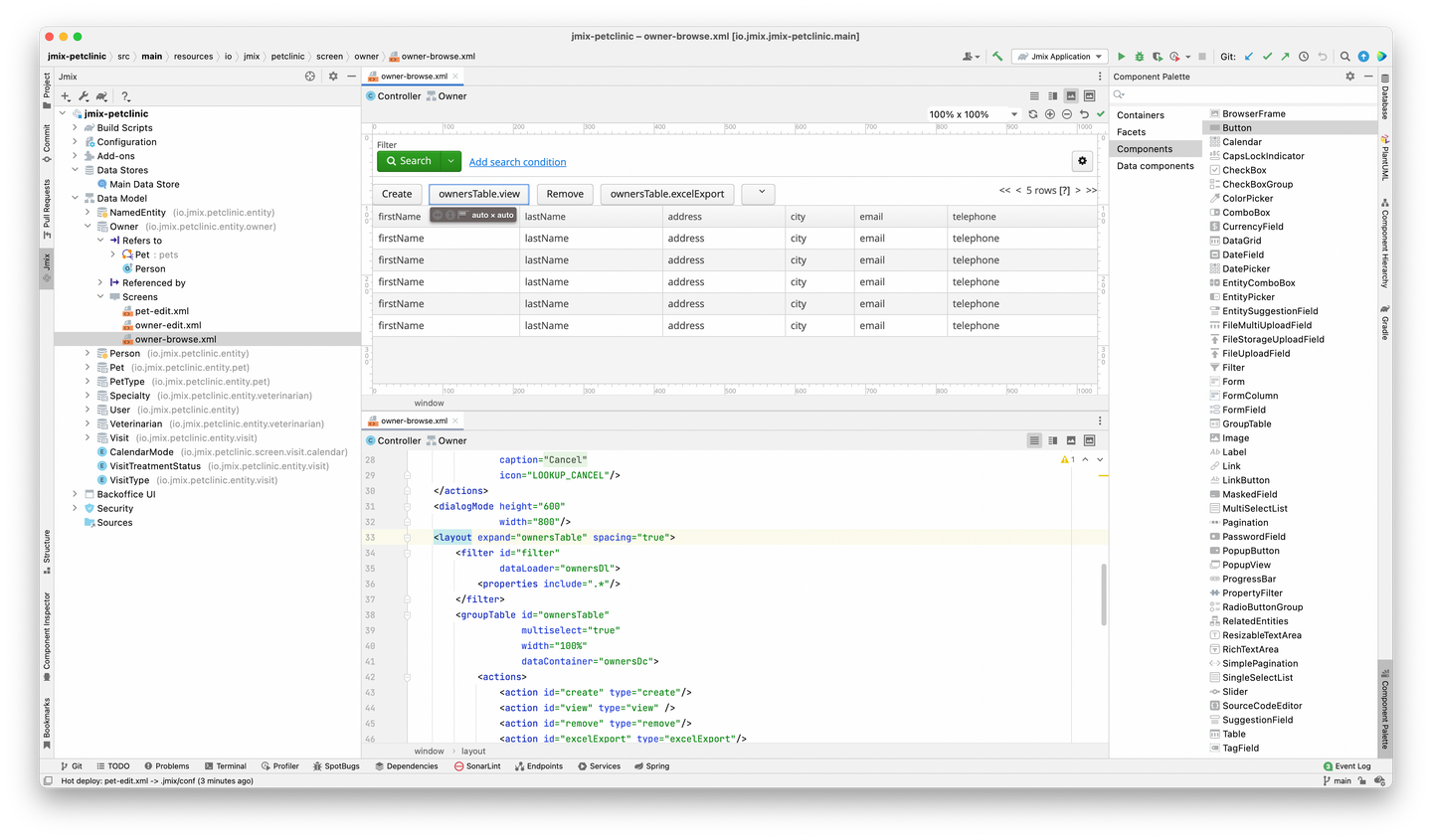Select the Containers palette category
The width and height of the screenshot is (1432, 840).
(x=1141, y=115)
